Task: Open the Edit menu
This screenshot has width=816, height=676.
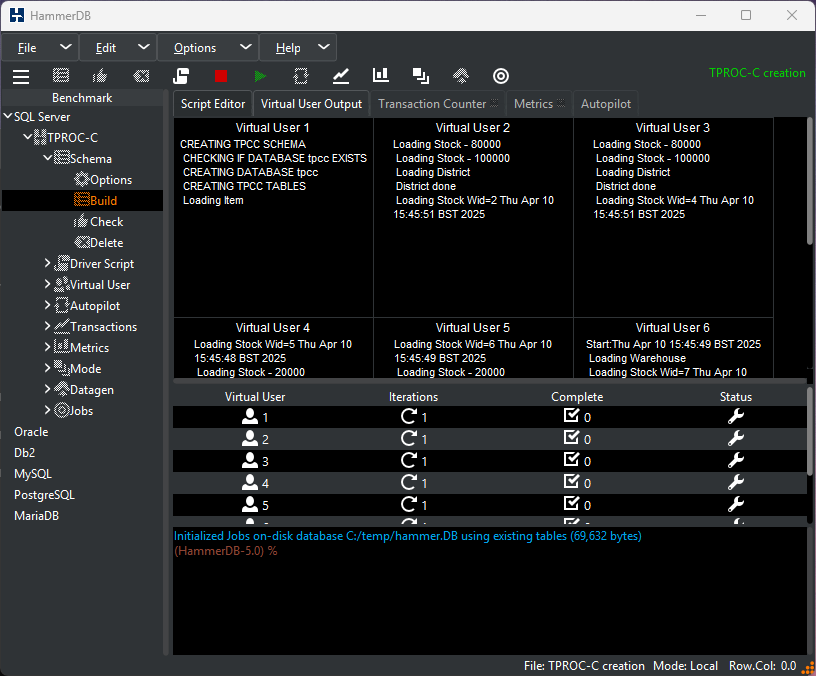Action: tap(118, 48)
